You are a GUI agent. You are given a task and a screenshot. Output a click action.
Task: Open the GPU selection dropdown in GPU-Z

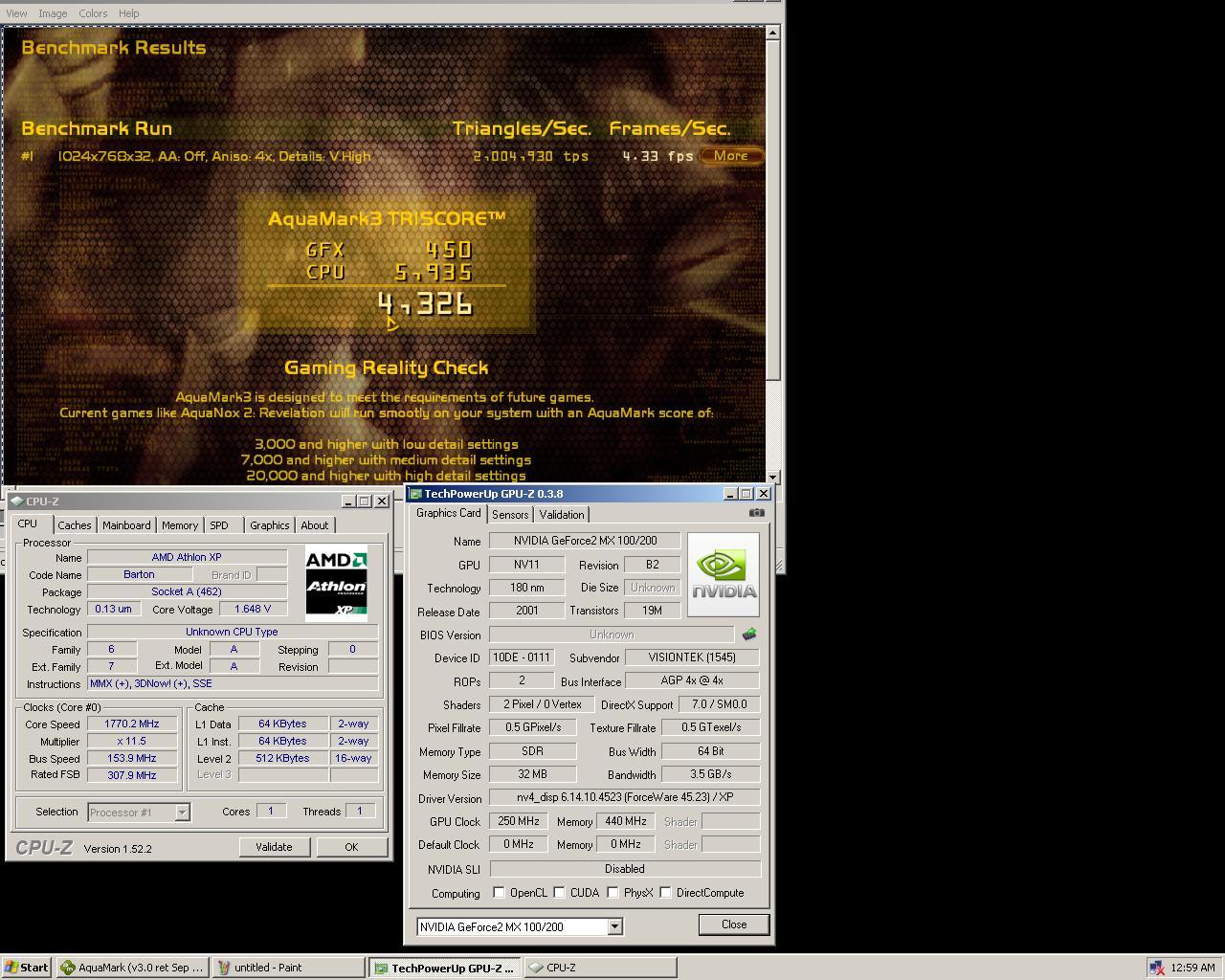point(614,926)
